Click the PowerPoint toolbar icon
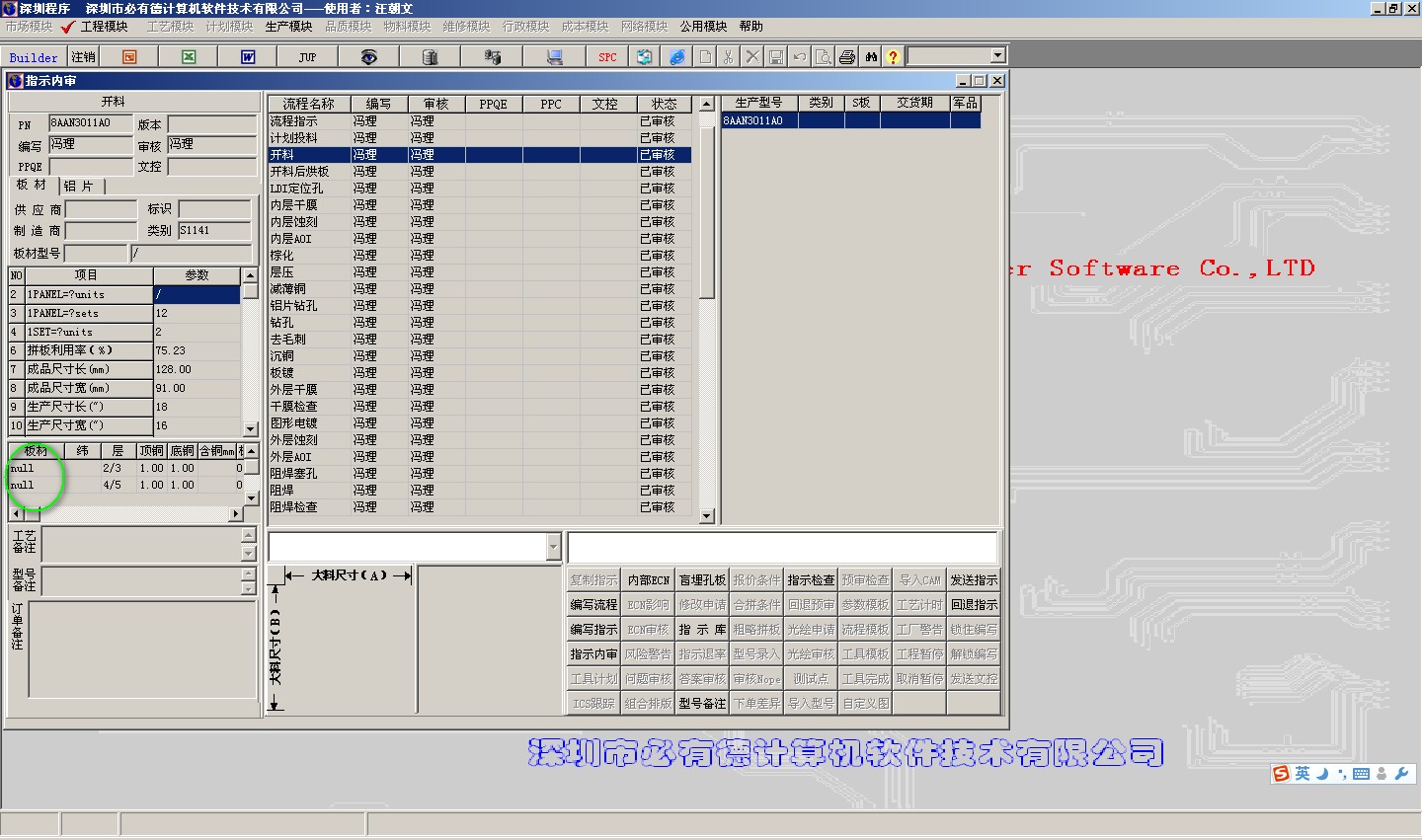 [129, 57]
